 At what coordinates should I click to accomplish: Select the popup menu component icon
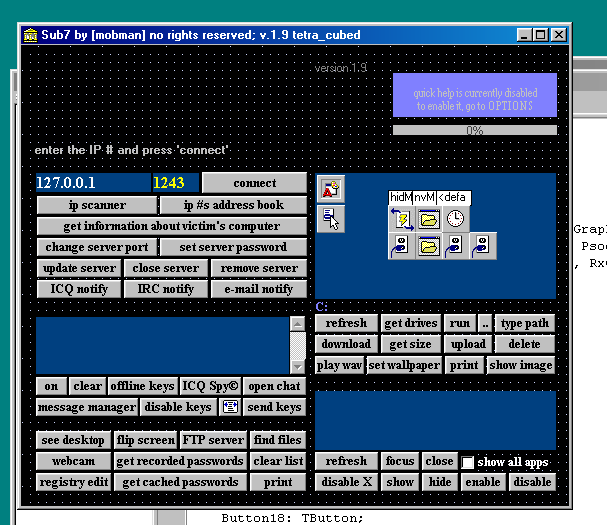331,219
